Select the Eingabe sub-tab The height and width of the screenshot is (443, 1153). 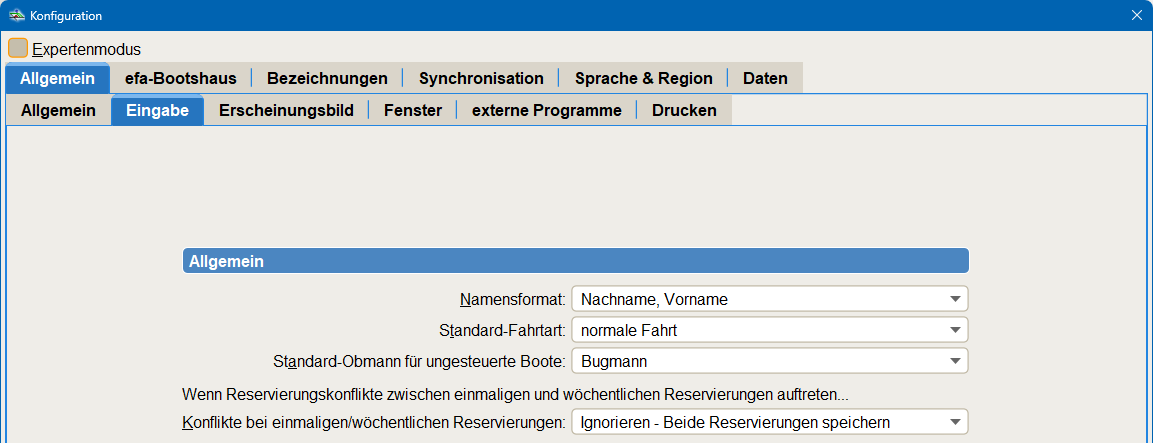[157, 110]
